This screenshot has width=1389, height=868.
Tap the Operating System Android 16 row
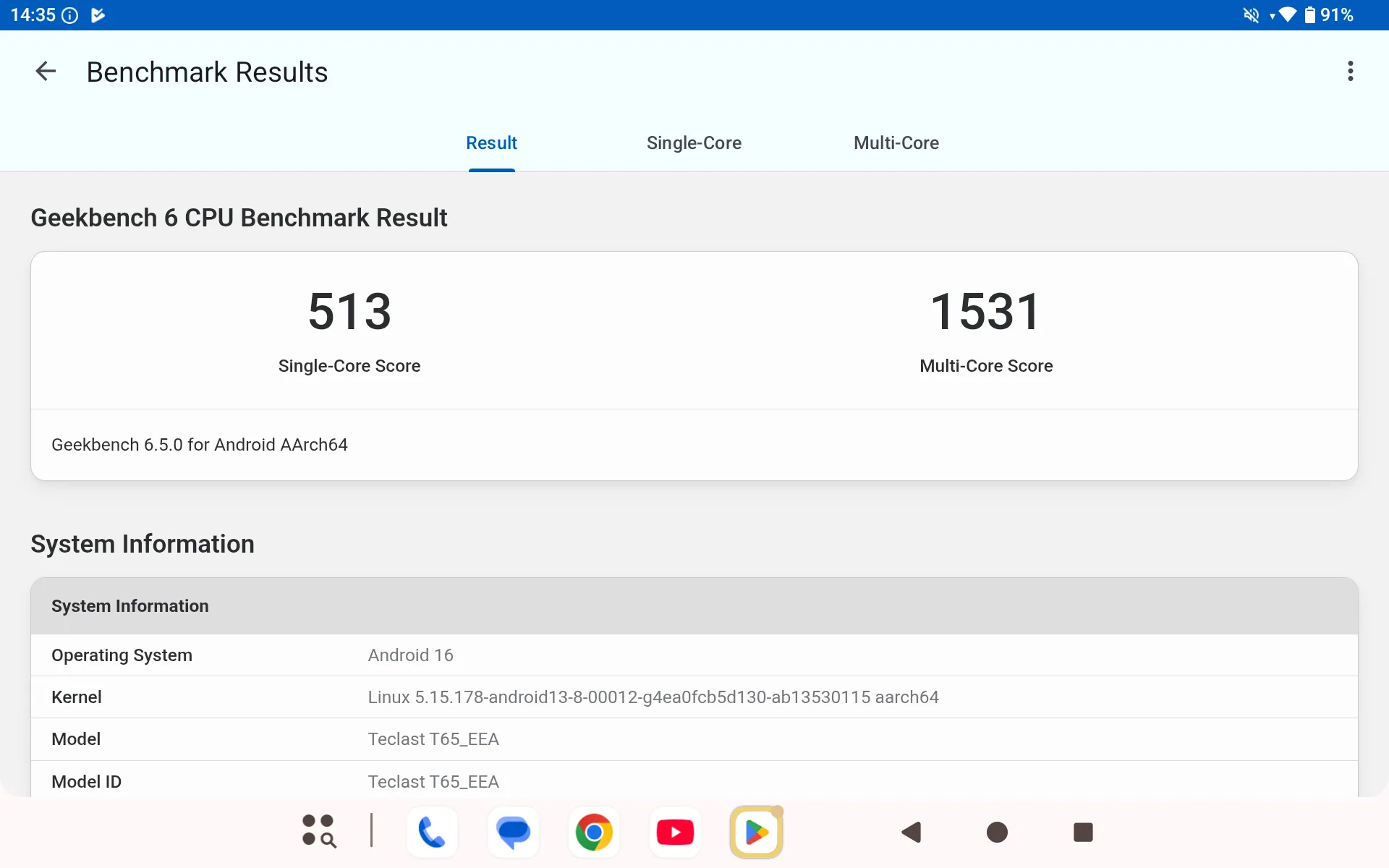click(694, 655)
